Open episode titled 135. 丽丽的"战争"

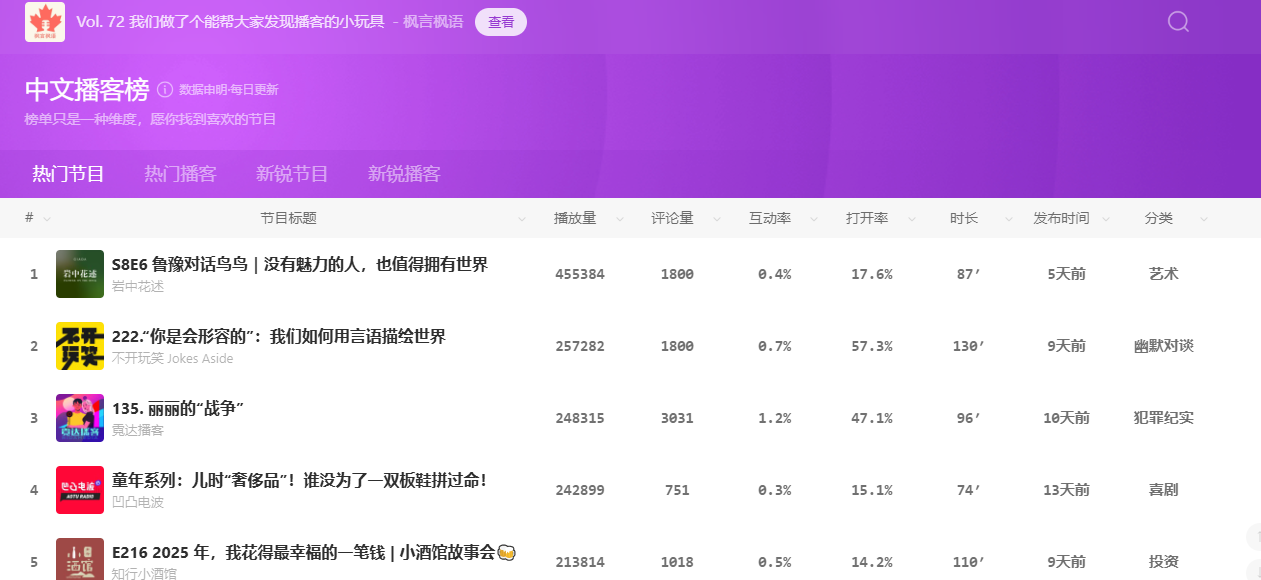[x=178, y=408]
